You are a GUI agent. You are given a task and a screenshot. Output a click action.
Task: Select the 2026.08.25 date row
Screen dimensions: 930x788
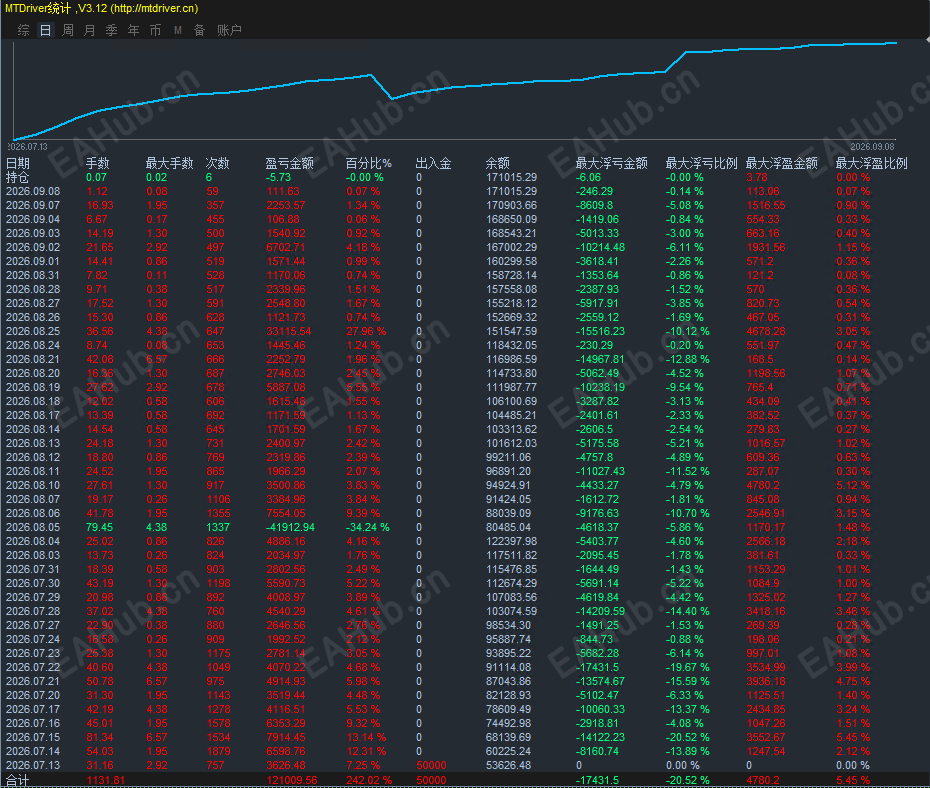[33, 331]
